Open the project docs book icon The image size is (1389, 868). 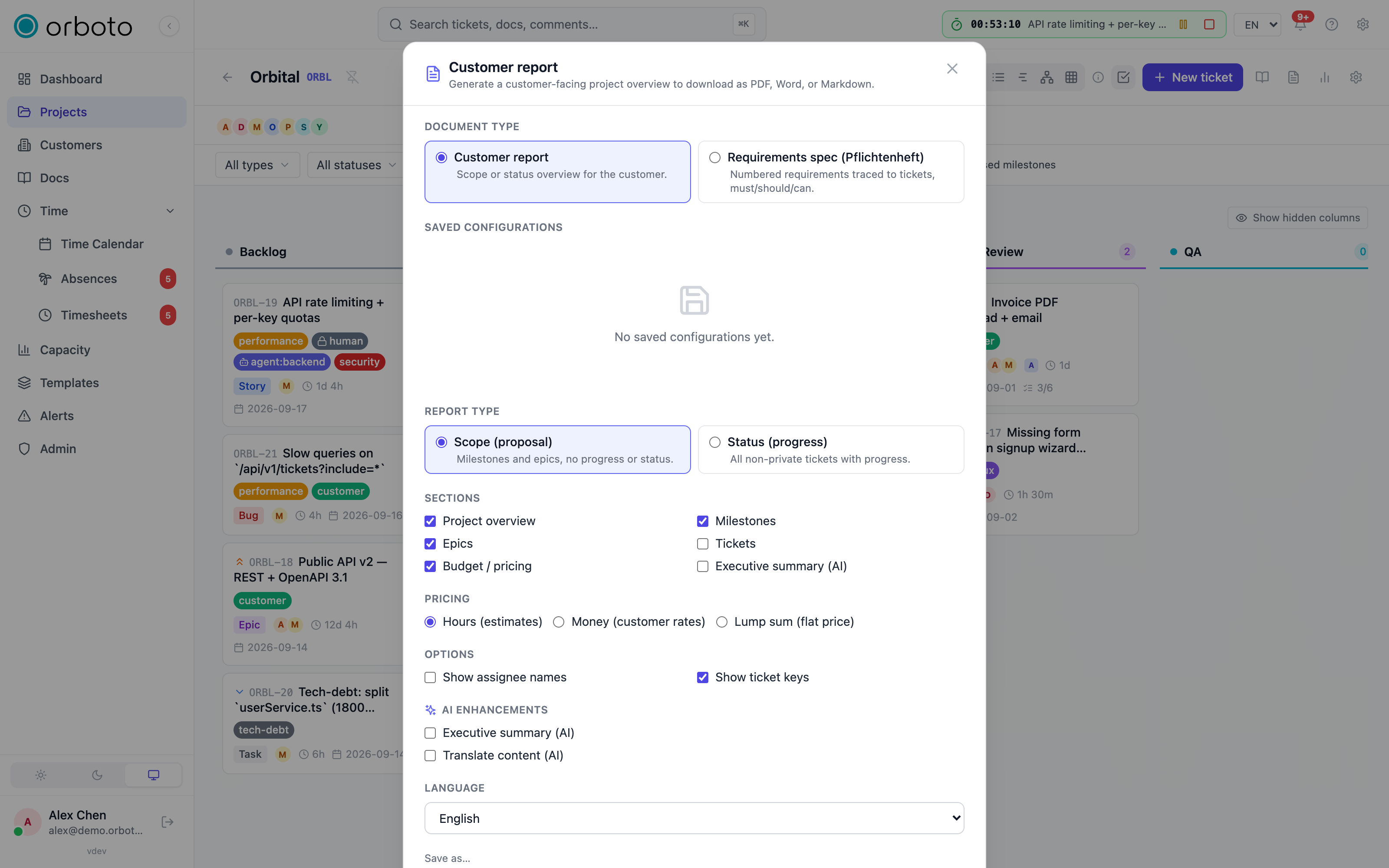pos(1262,77)
